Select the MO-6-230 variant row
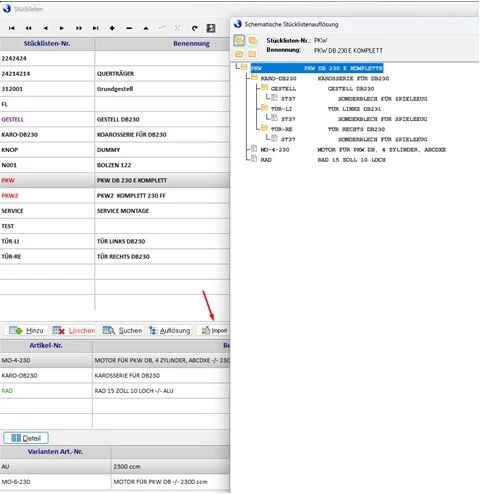 pyautogui.click(x=115, y=482)
